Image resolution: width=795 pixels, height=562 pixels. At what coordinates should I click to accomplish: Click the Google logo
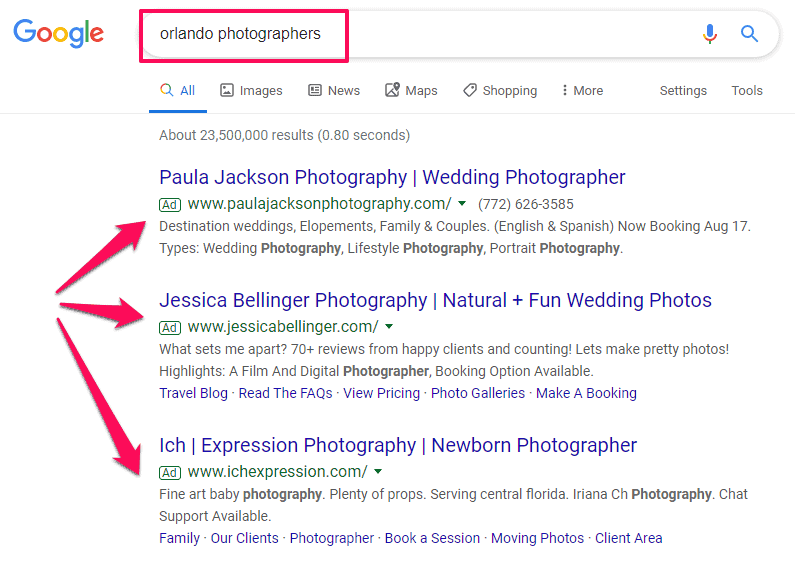(x=58, y=33)
